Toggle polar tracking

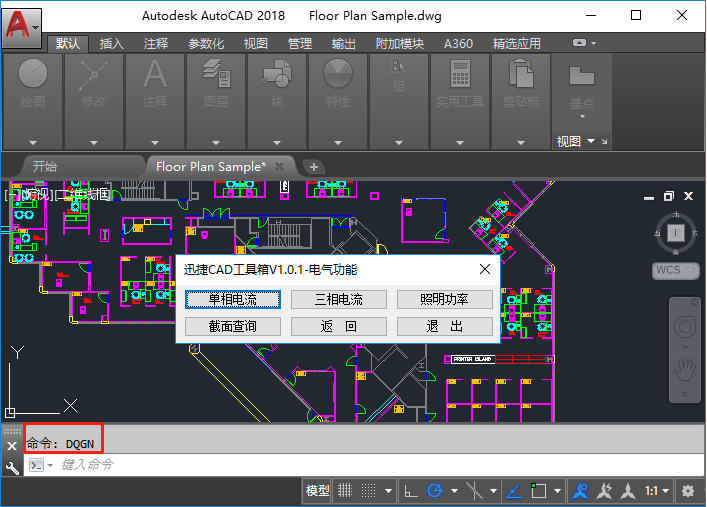(x=435, y=491)
